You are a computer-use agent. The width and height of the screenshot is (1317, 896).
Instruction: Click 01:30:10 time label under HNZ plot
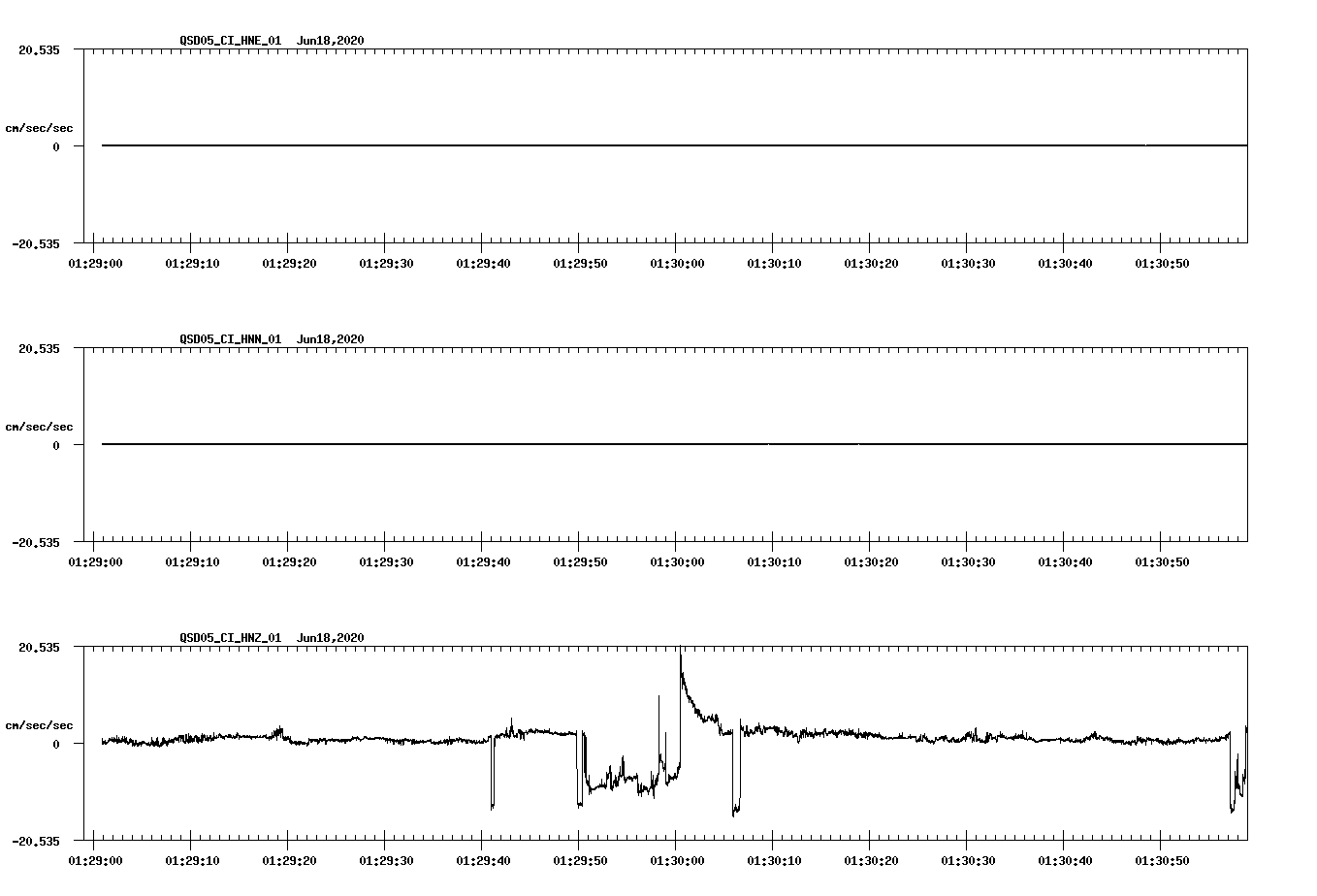(x=774, y=861)
